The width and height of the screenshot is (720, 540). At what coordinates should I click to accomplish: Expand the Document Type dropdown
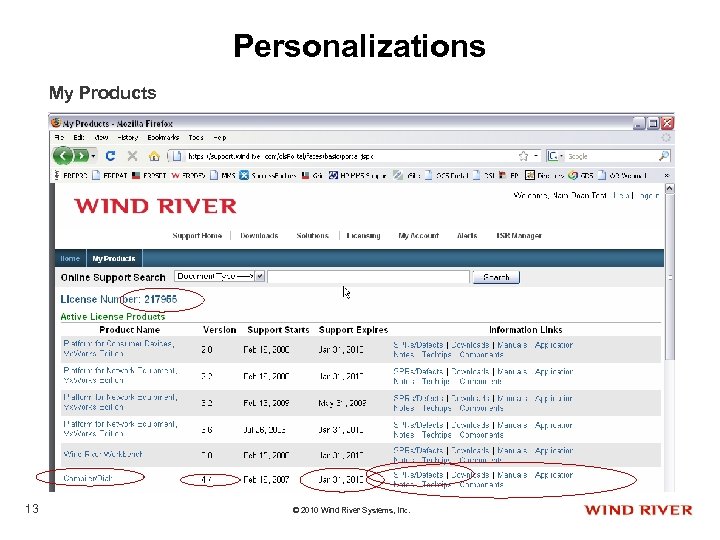click(x=219, y=276)
